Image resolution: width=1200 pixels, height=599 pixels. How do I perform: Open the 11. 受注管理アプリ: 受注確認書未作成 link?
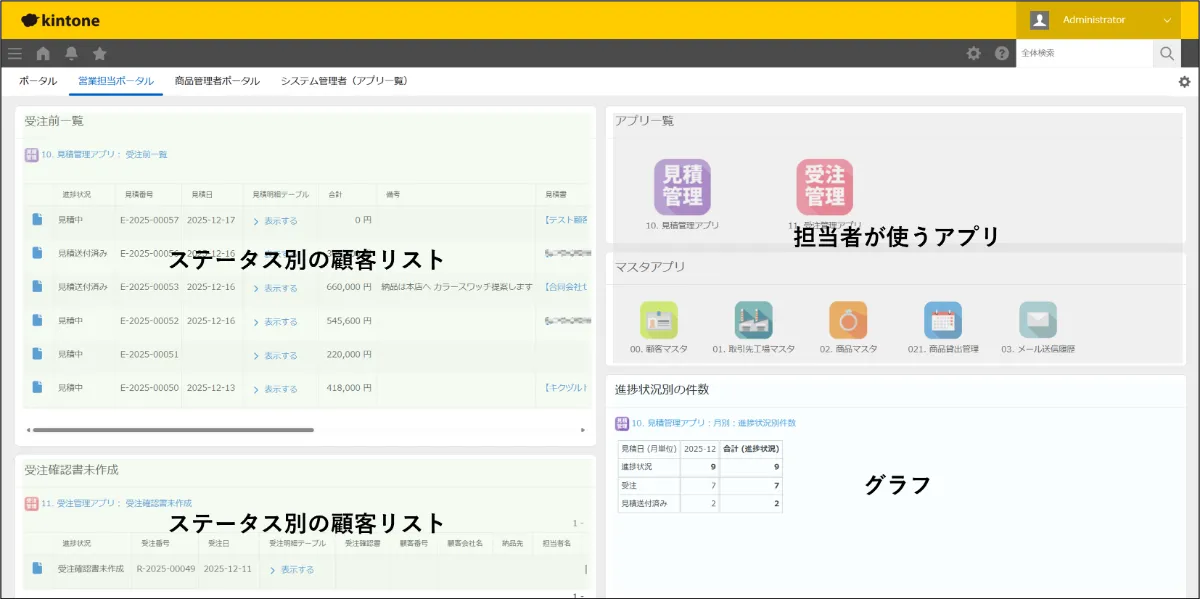(x=116, y=503)
